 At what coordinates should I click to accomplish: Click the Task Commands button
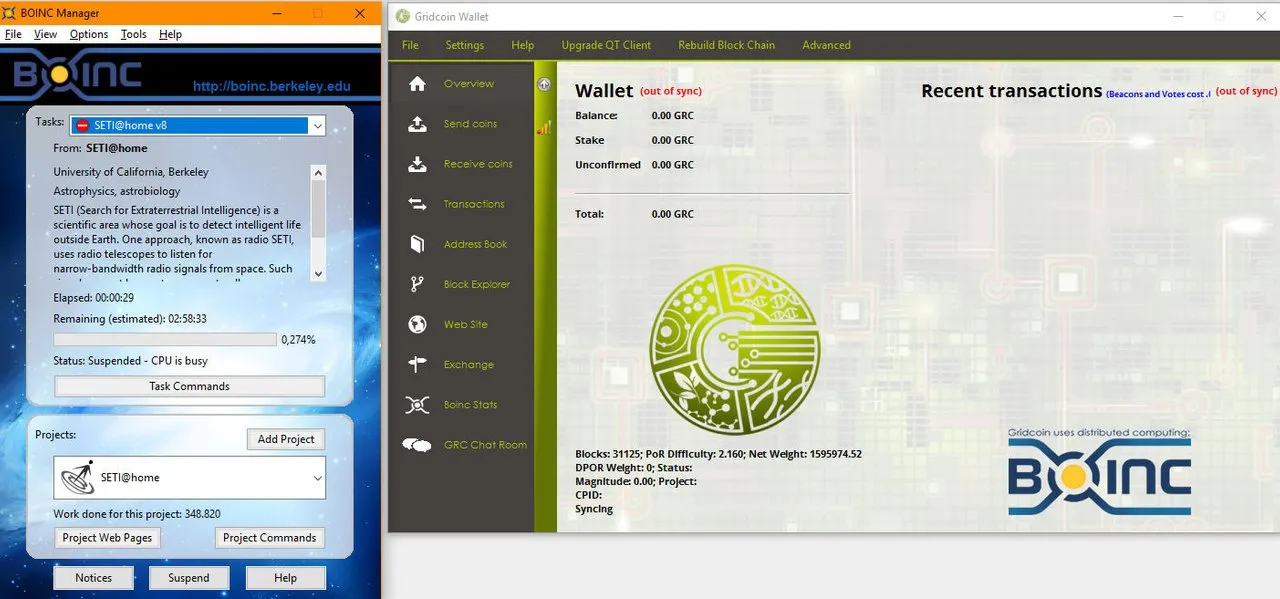[189, 386]
